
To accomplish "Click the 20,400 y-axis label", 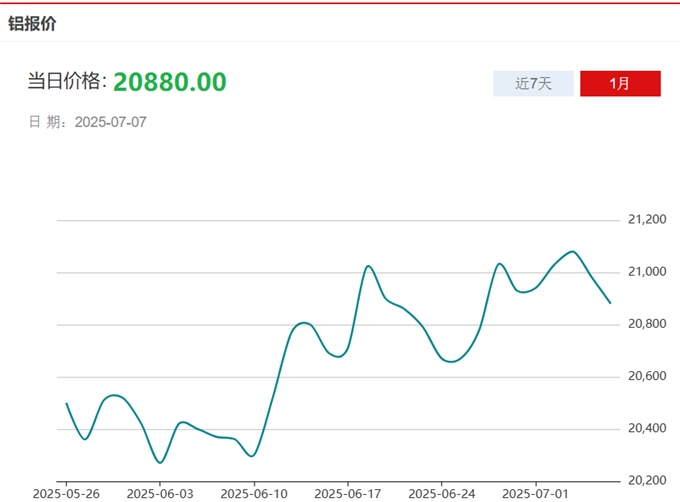I will click(x=646, y=428).
